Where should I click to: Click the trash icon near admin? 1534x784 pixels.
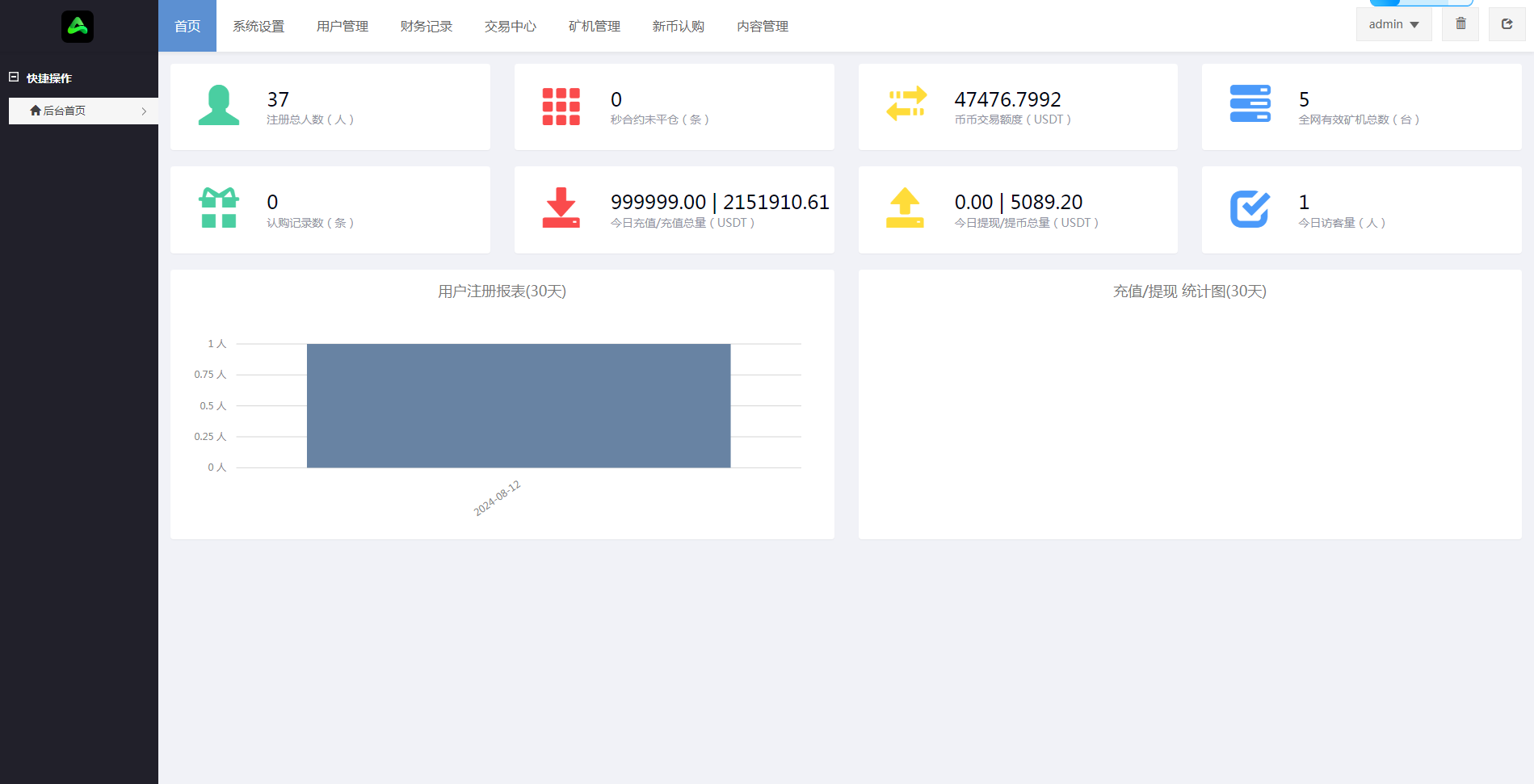point(1460,23)
